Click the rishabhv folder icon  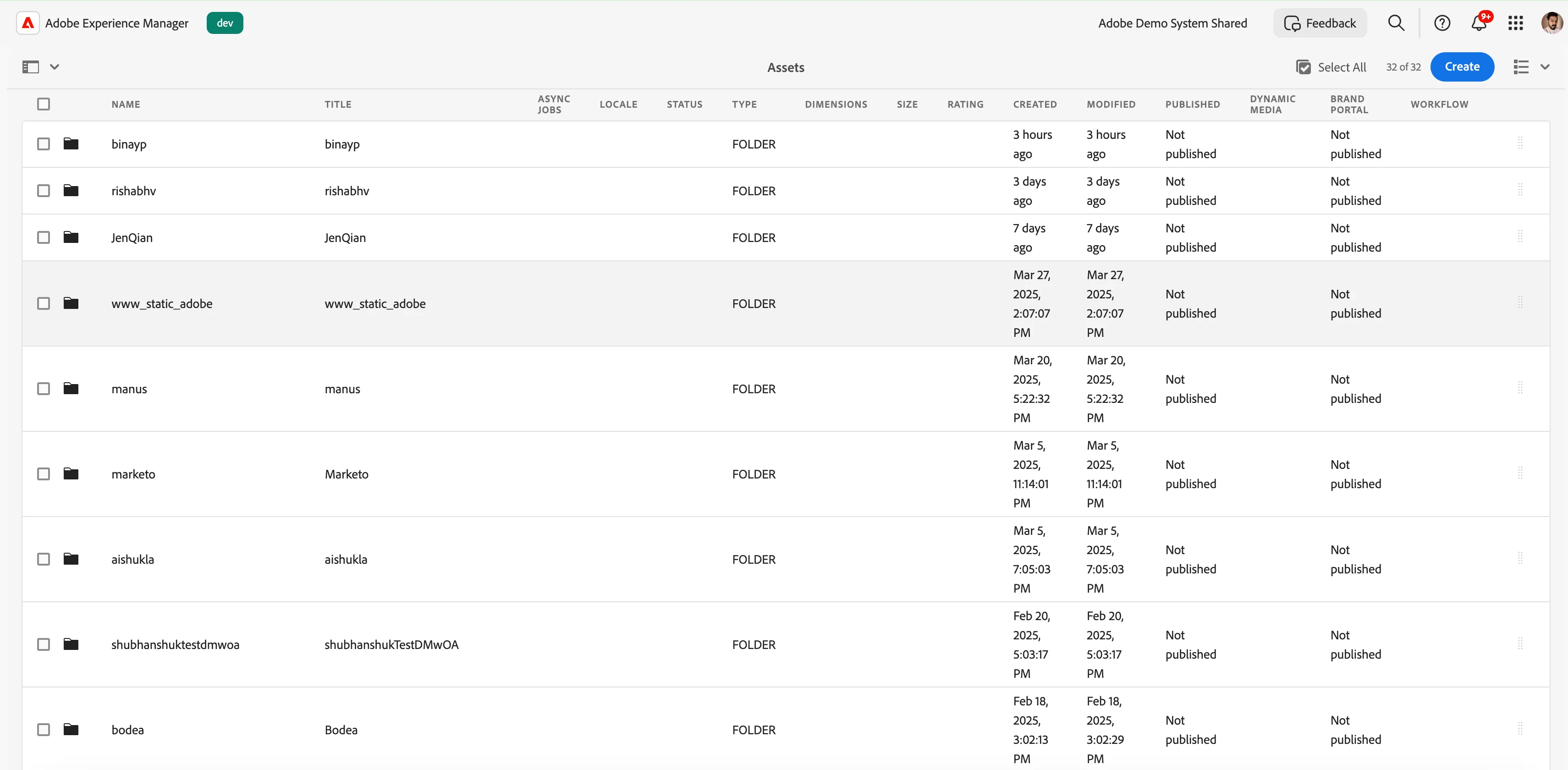(71, 191)
